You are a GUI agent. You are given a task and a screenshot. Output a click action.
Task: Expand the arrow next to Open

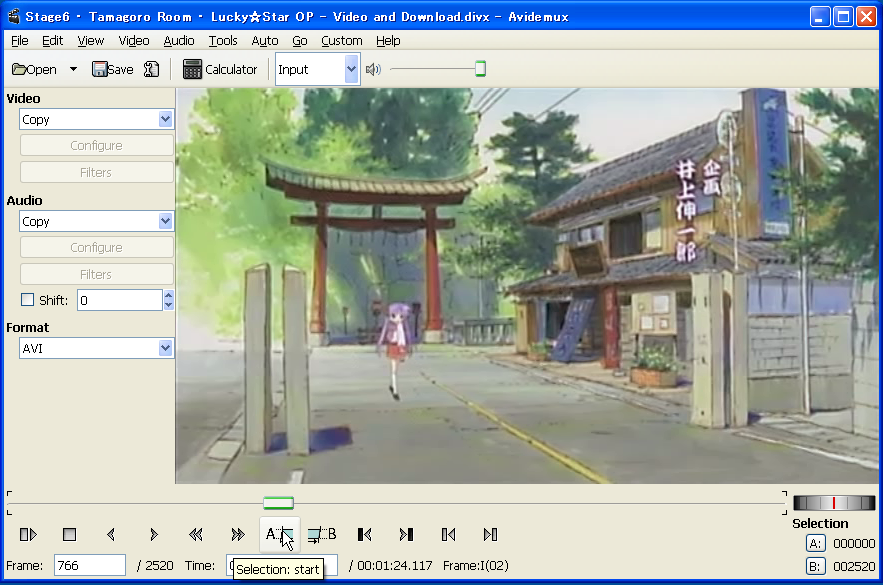(73, 69)
